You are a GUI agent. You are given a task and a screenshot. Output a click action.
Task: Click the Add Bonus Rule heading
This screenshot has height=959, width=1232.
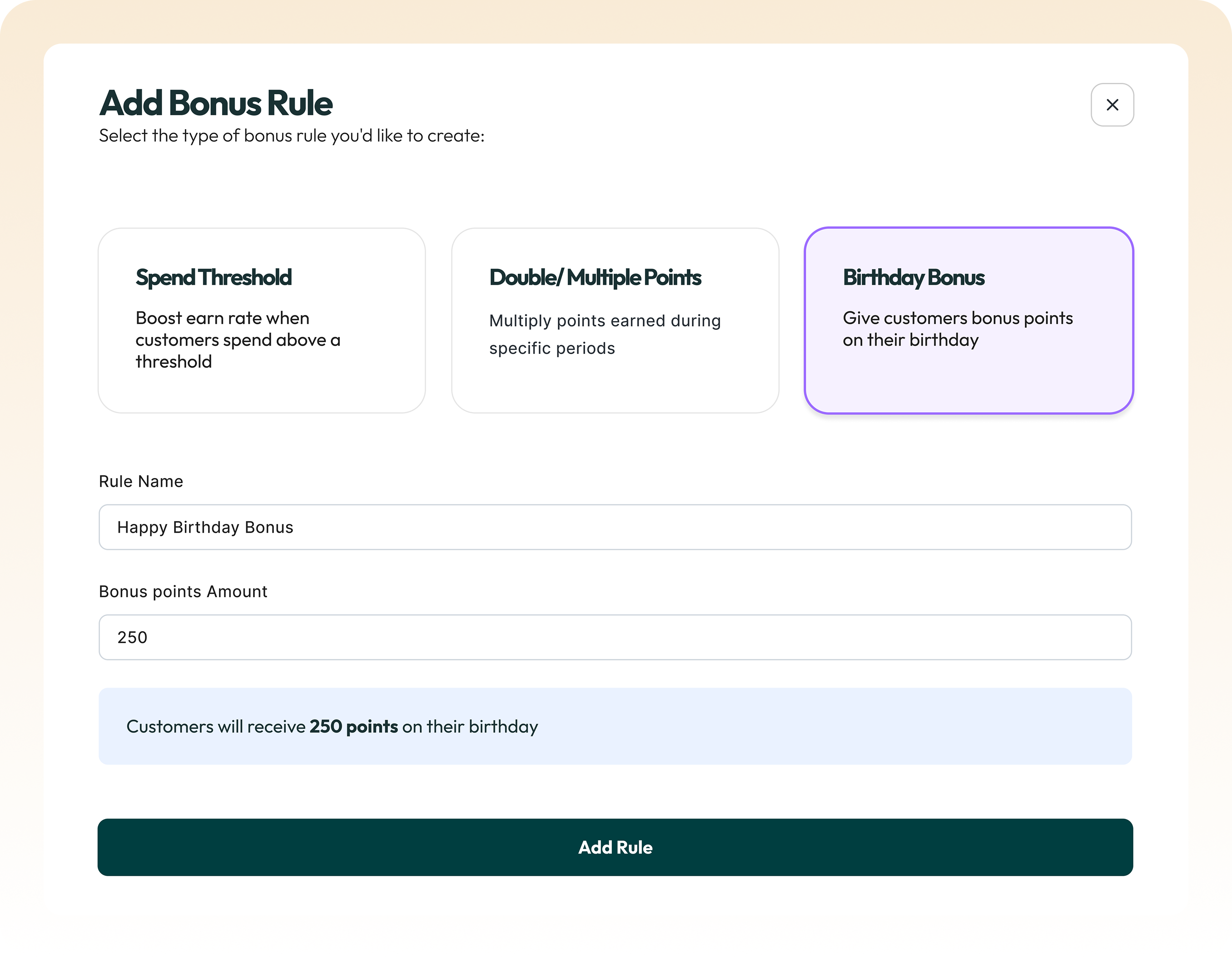pyautogui.click(x=216, y=103)
